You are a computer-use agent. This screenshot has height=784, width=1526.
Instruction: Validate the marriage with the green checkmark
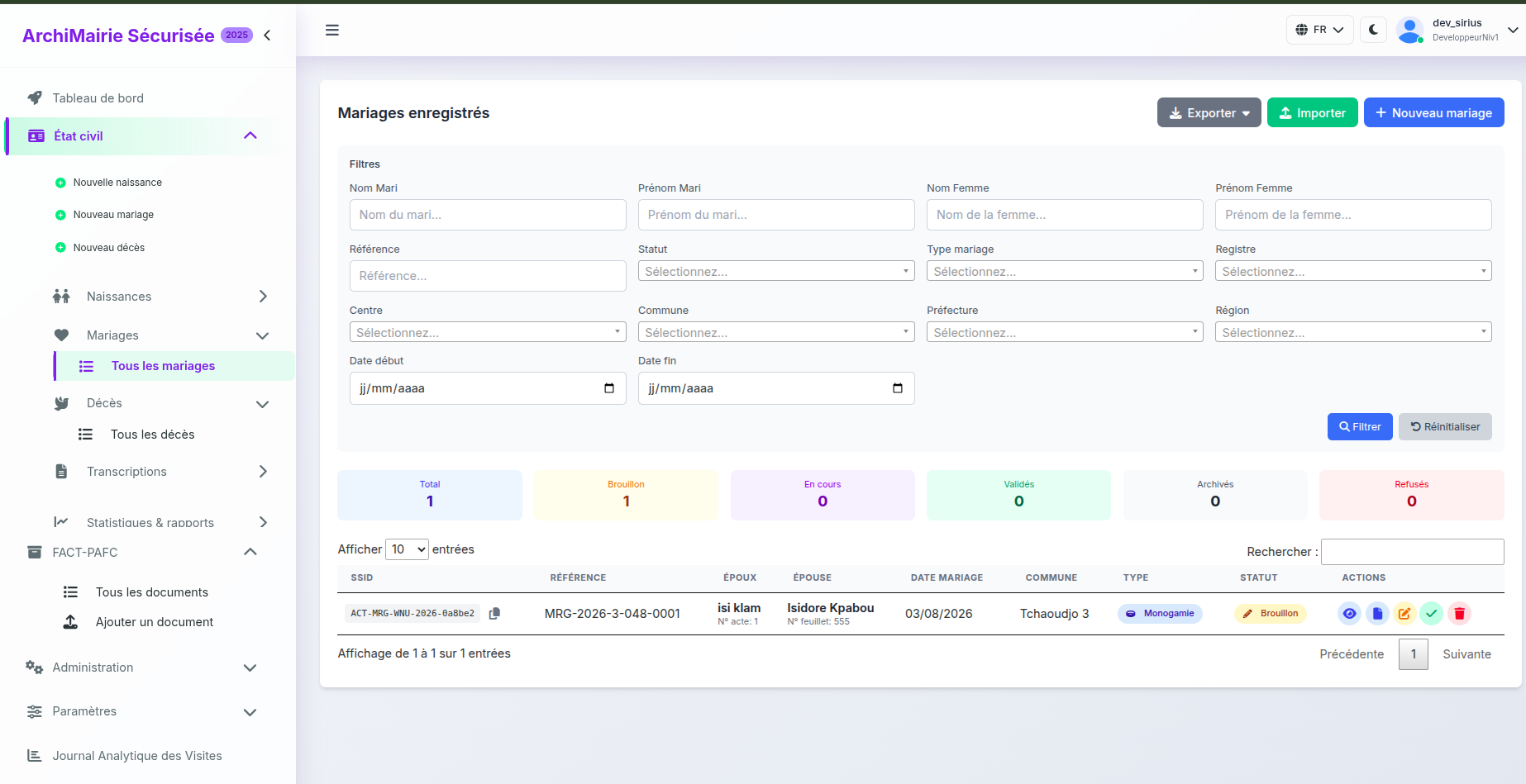pyautogui.click(x=1432, y=613)
